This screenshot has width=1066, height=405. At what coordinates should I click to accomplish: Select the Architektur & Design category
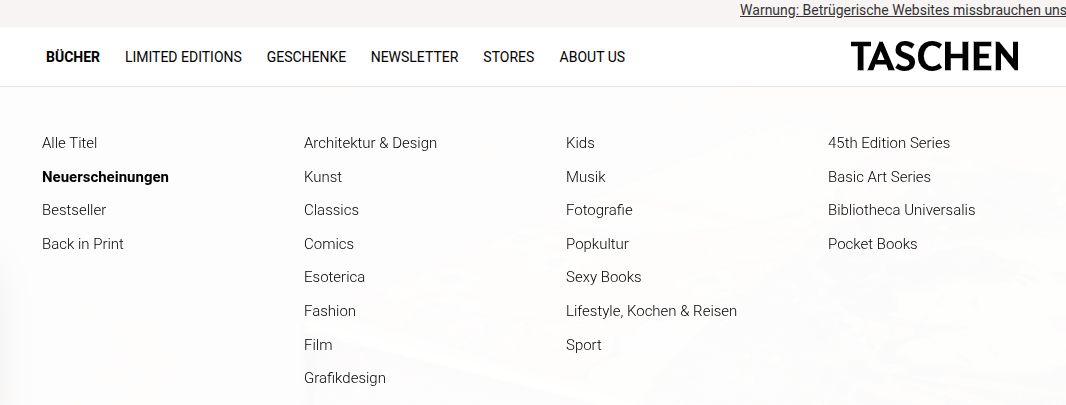(370, 143)
